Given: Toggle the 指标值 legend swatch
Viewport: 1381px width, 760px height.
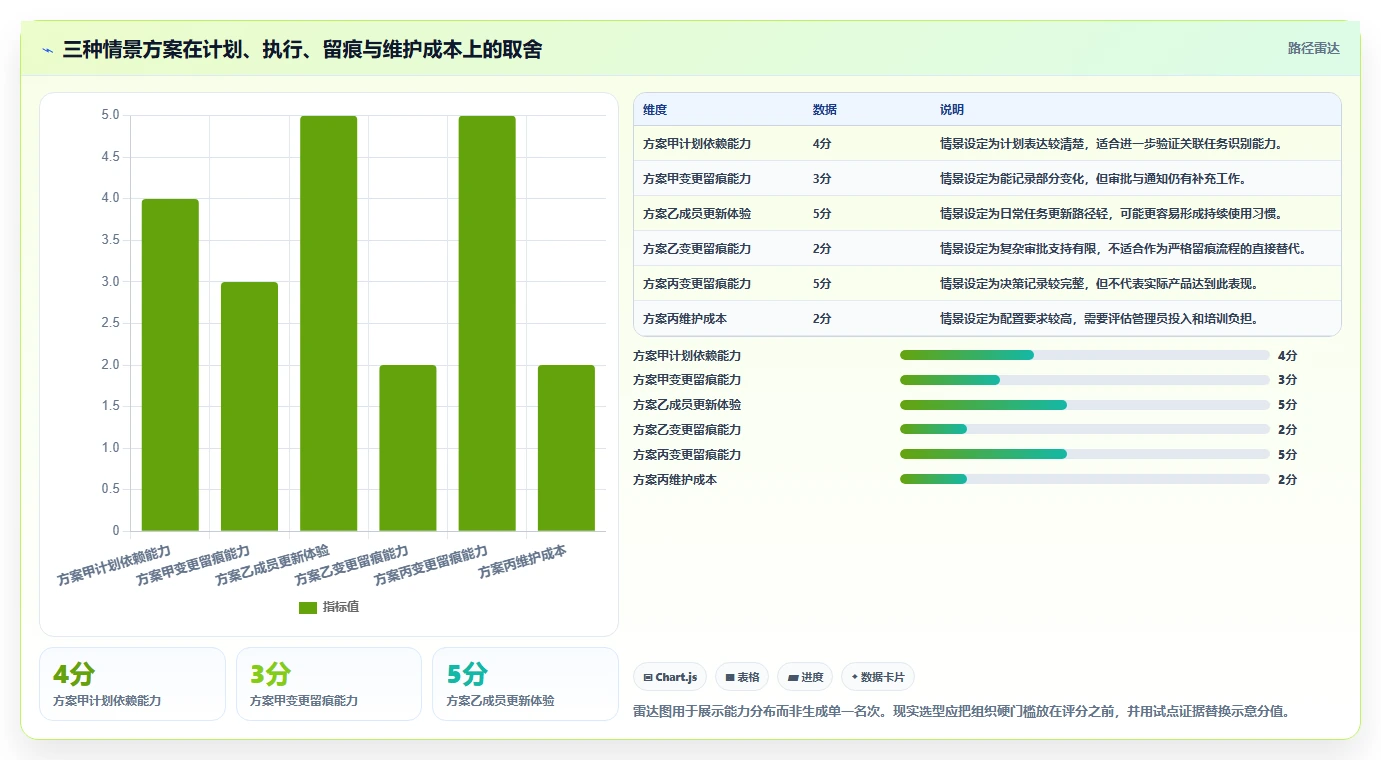Looking at the screenshot, I should coord(308,608).
